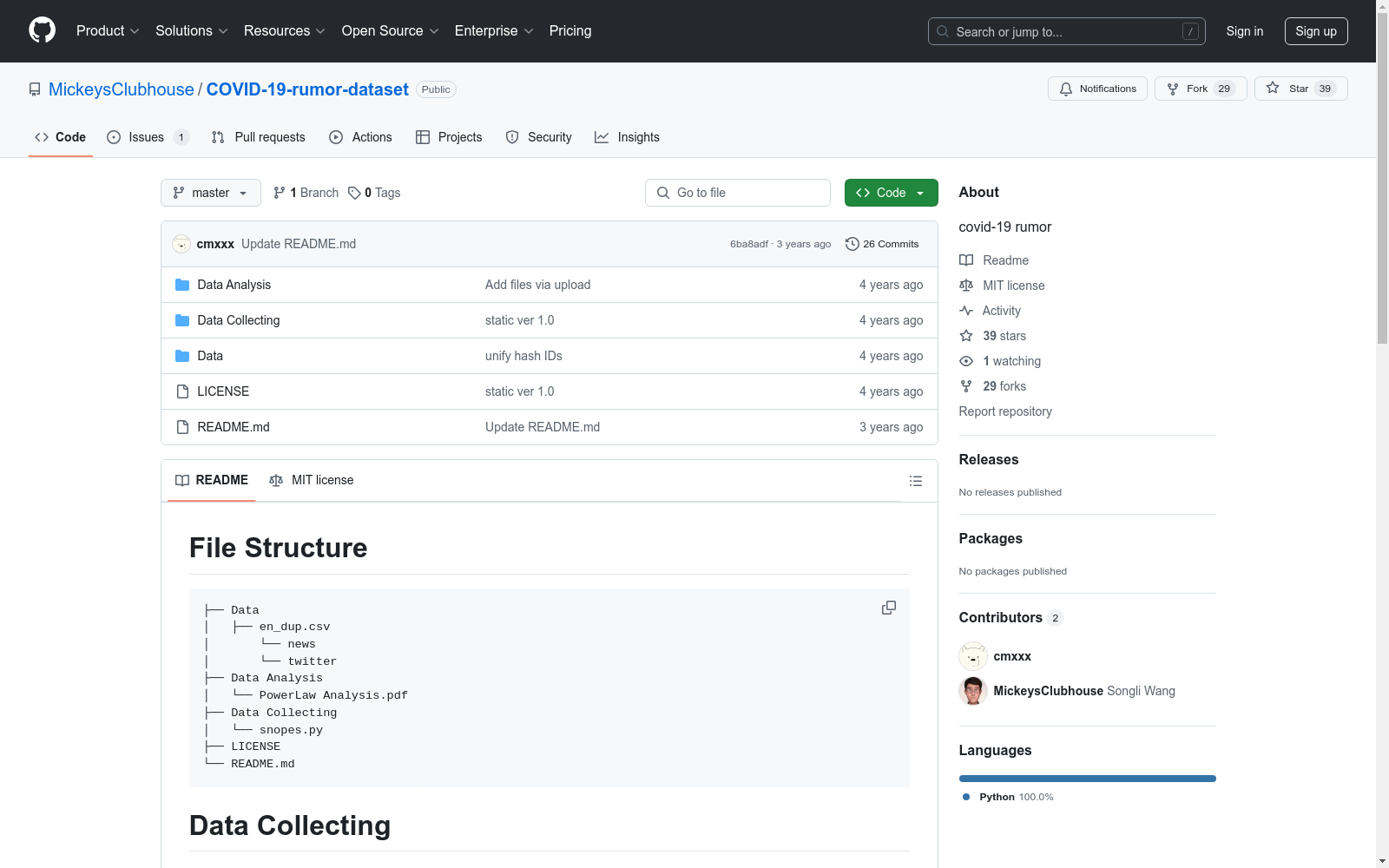Open the MickeysClubhouse contributor avatar
Image resolution: width=1389 pixels, height=868 pixels.
(973, 691)
